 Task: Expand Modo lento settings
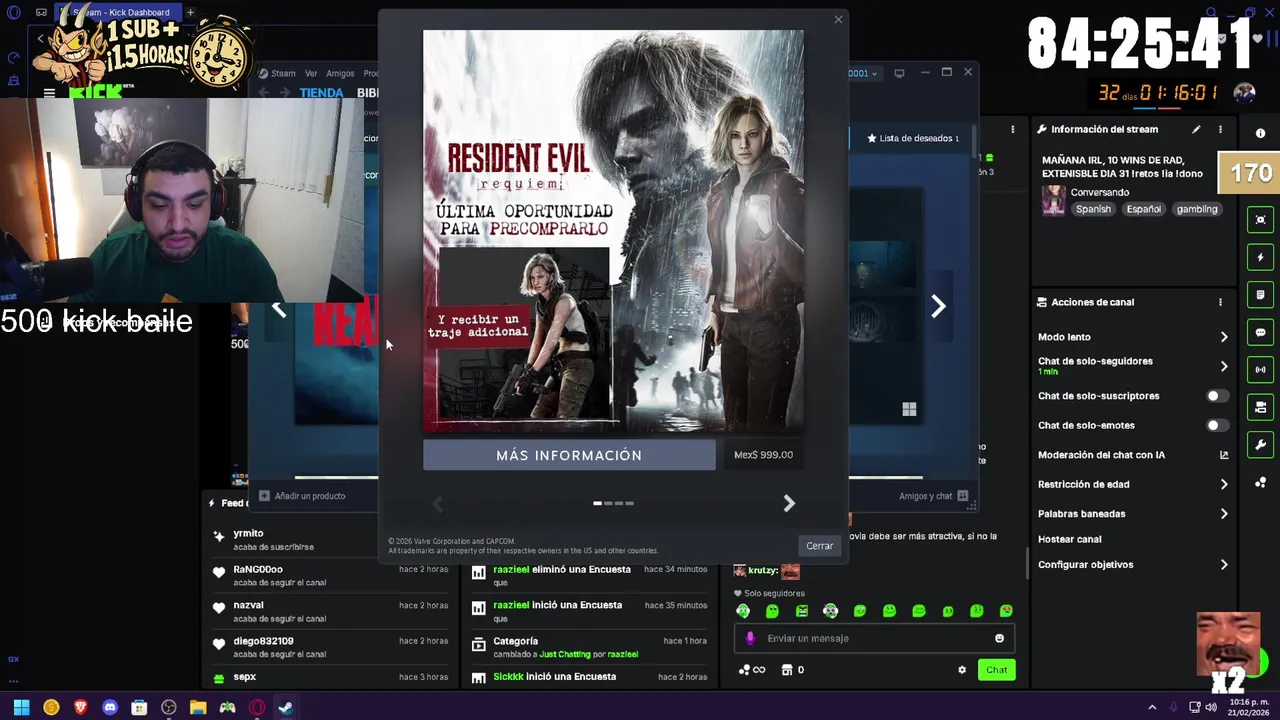click(x=1224, y=337)
